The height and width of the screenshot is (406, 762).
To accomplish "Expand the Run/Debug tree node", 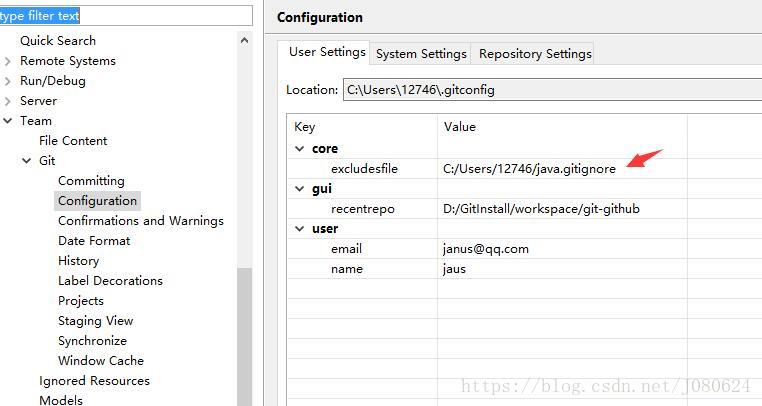I will coord(7,81).
